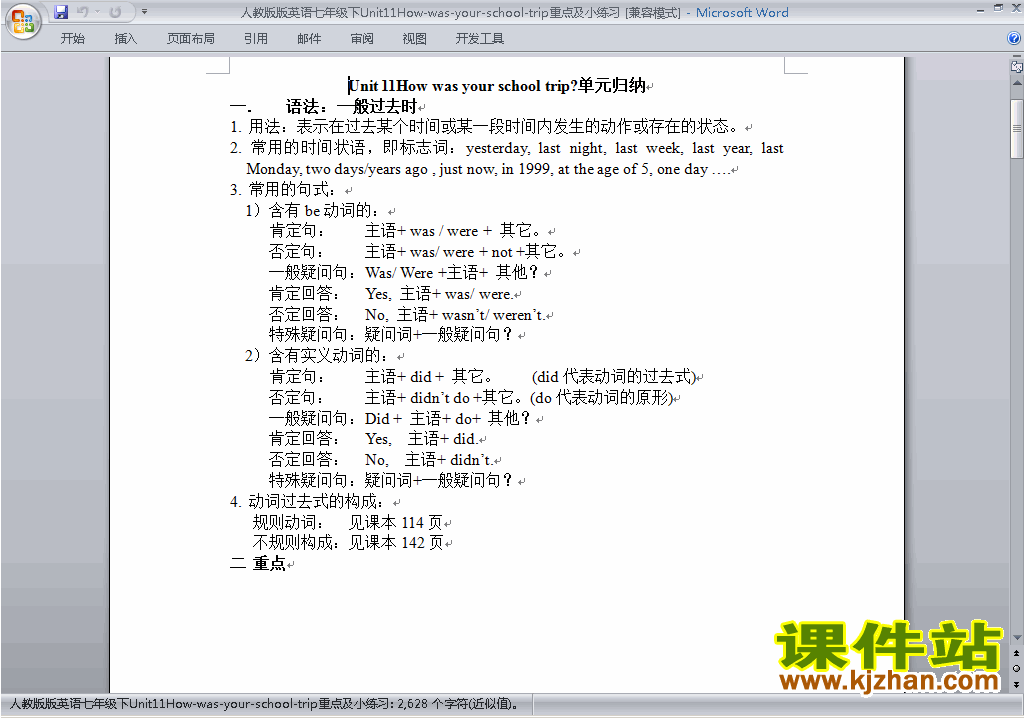Open the 开始 ribbon tab
This screenshot has height=718, width=1024.
pos(72,39)
